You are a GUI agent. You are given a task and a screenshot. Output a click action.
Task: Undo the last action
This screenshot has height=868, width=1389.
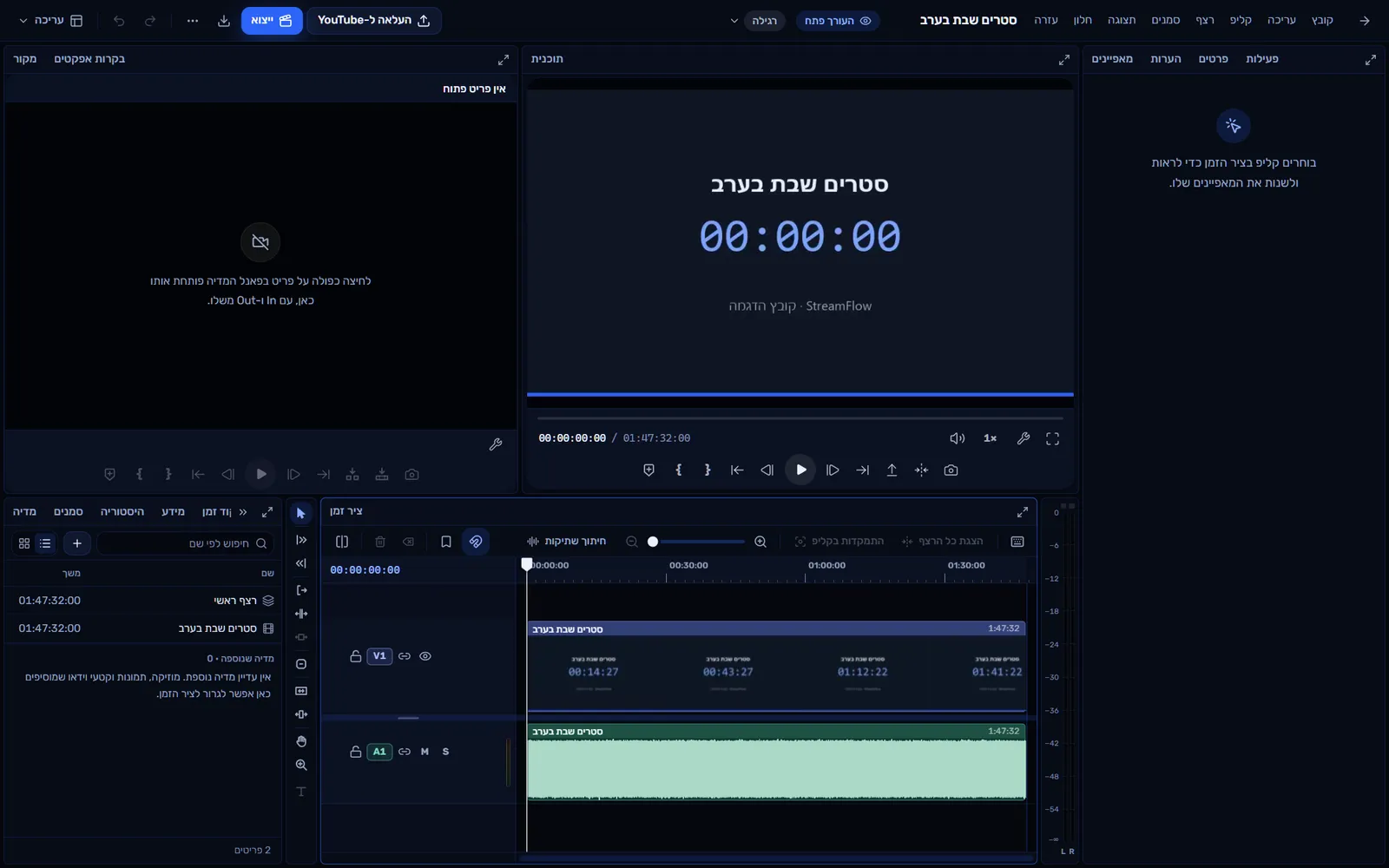(x=119, y=21)
